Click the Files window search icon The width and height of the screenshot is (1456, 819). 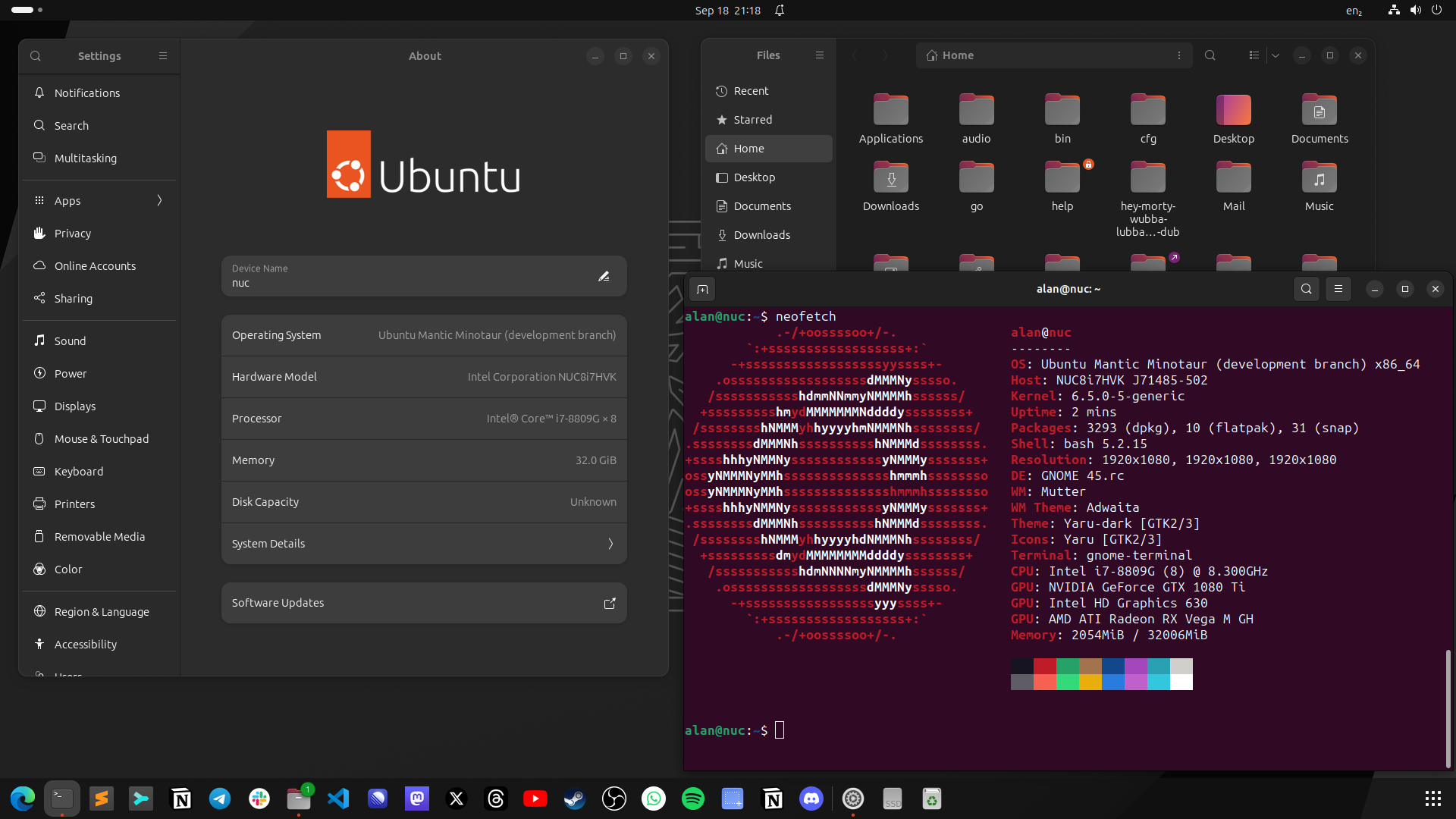[1210, 55]
